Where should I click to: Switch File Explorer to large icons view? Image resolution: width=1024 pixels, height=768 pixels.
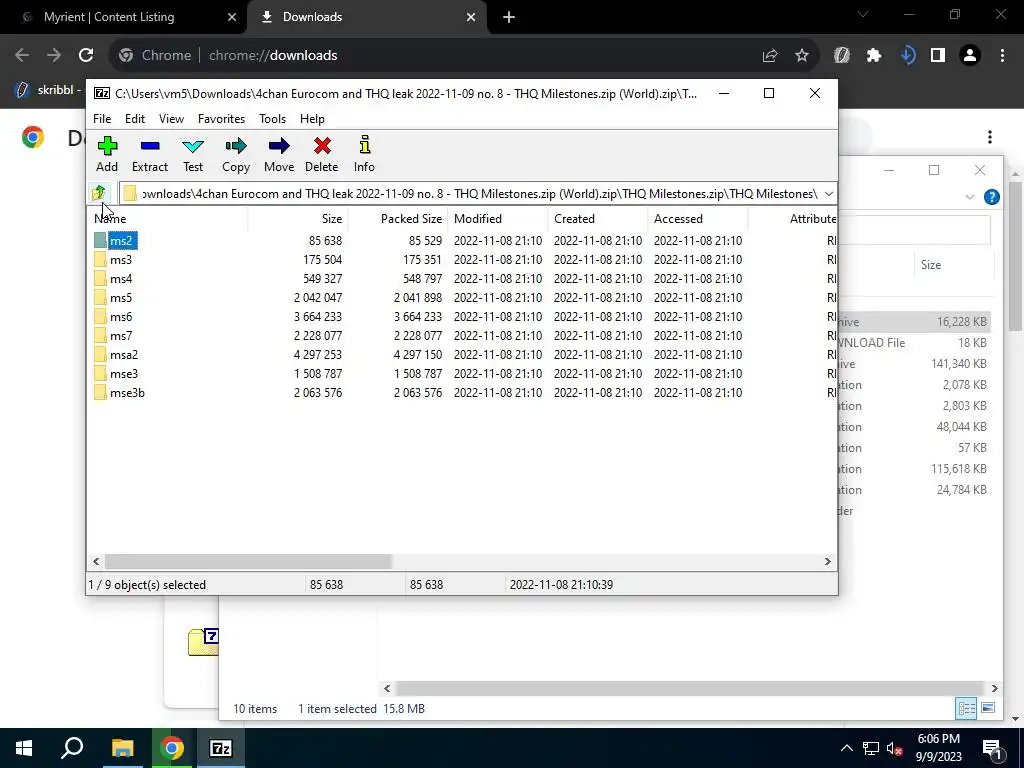click(x=988, y=709)
